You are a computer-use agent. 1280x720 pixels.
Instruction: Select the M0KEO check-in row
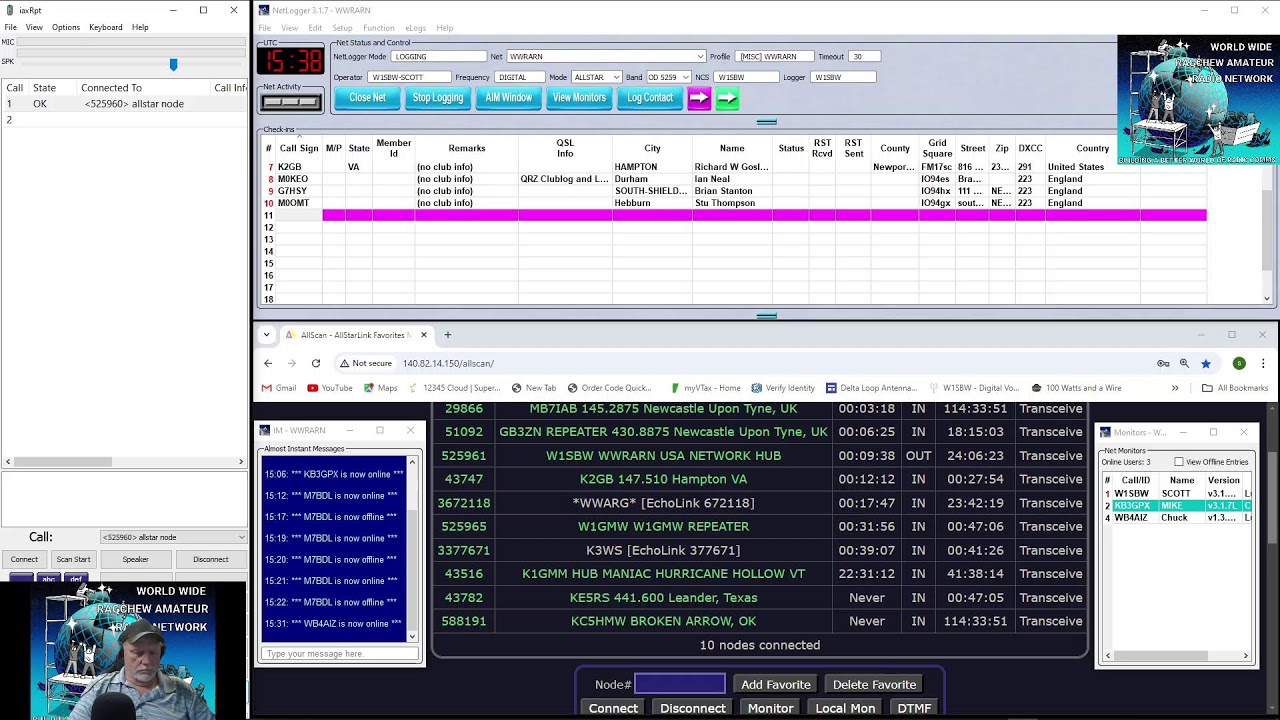click(733, 179)
